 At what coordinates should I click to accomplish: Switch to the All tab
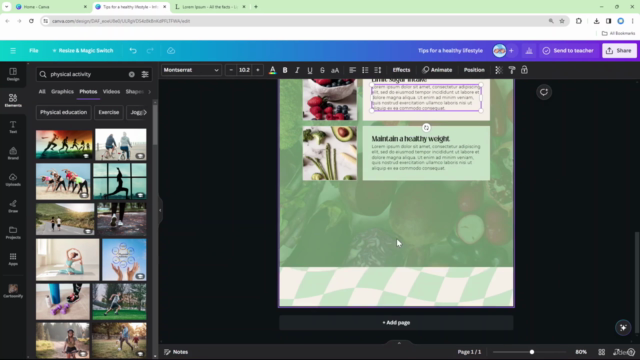(x=42, y=92)
